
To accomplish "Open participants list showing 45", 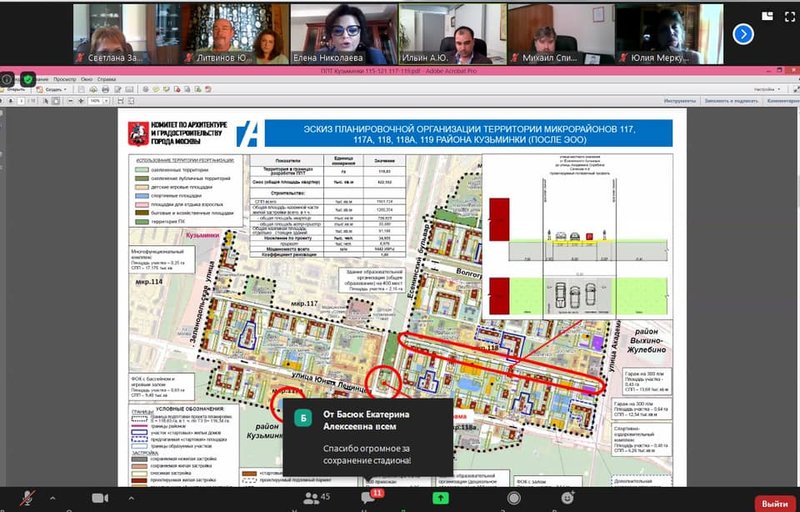I will coord(316,498).
